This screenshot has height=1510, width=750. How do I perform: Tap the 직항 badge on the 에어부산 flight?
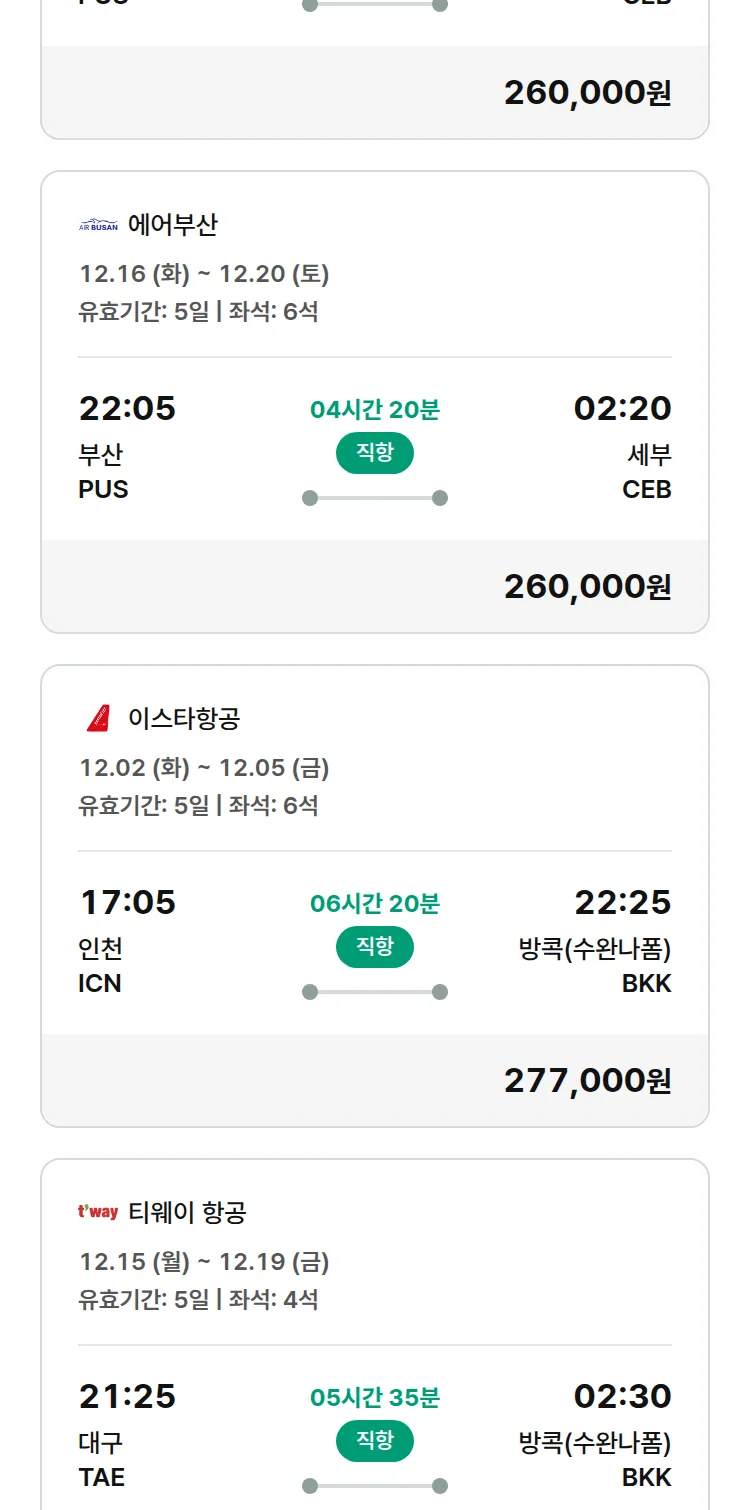(375, 453)
